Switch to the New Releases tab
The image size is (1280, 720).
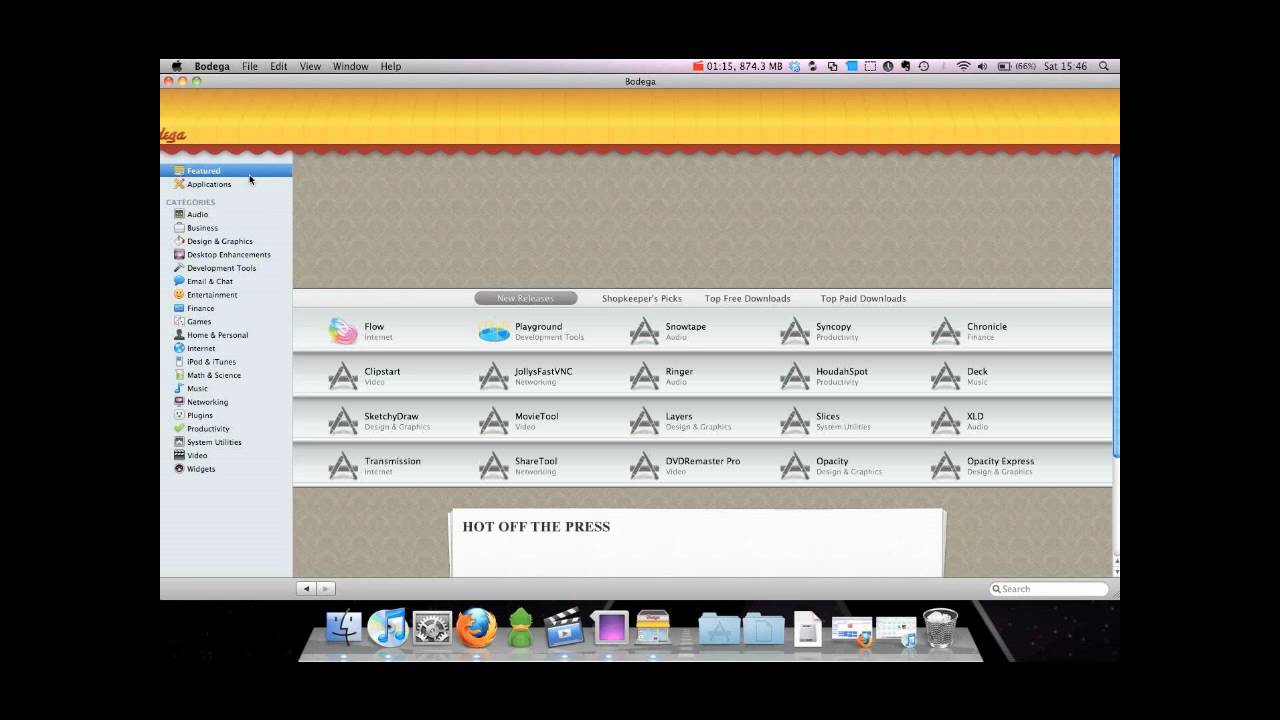click(x=525, y=298)
